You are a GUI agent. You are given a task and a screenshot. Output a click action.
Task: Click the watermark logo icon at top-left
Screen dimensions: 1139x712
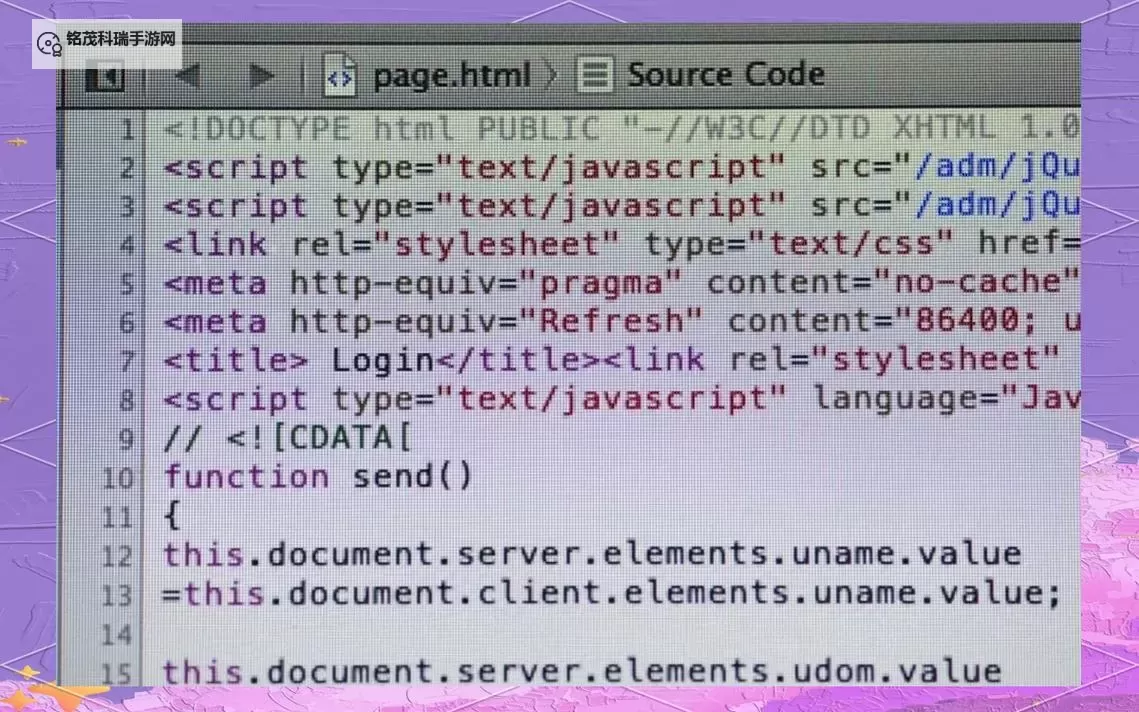click(x=49, y=43)
